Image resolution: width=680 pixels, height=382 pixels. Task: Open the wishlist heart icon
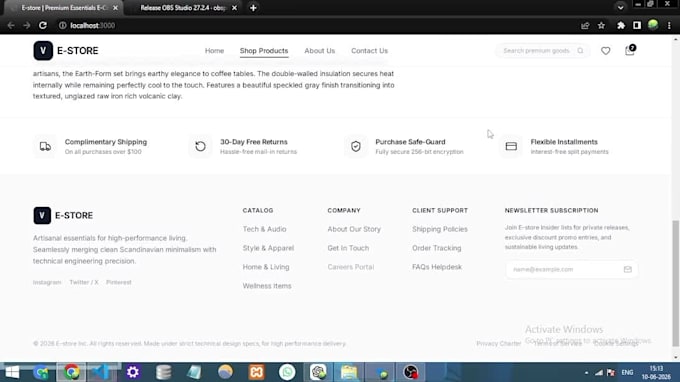605,51
